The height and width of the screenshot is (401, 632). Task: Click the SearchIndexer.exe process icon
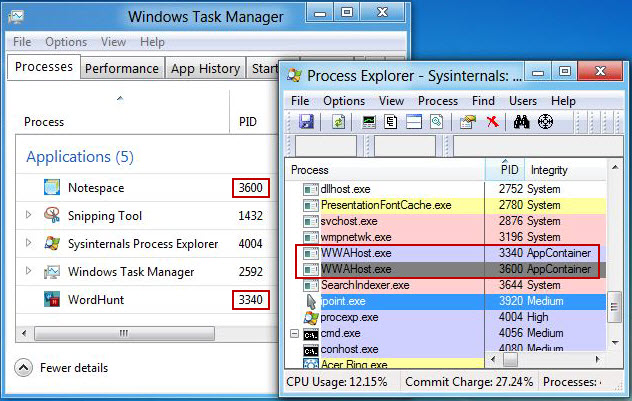tap(311, 285)
